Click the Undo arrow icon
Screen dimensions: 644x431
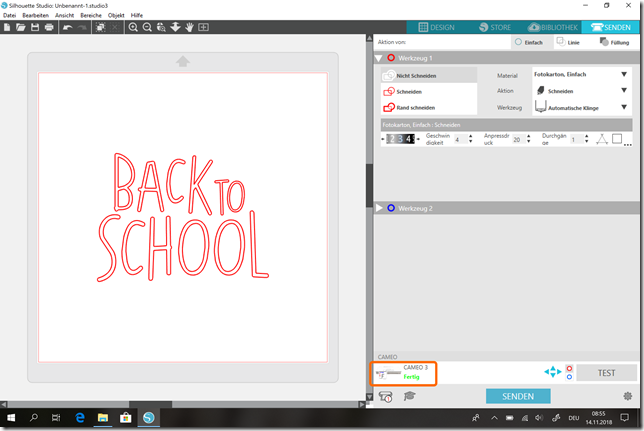pyautogui.click(x=67, y=27)
